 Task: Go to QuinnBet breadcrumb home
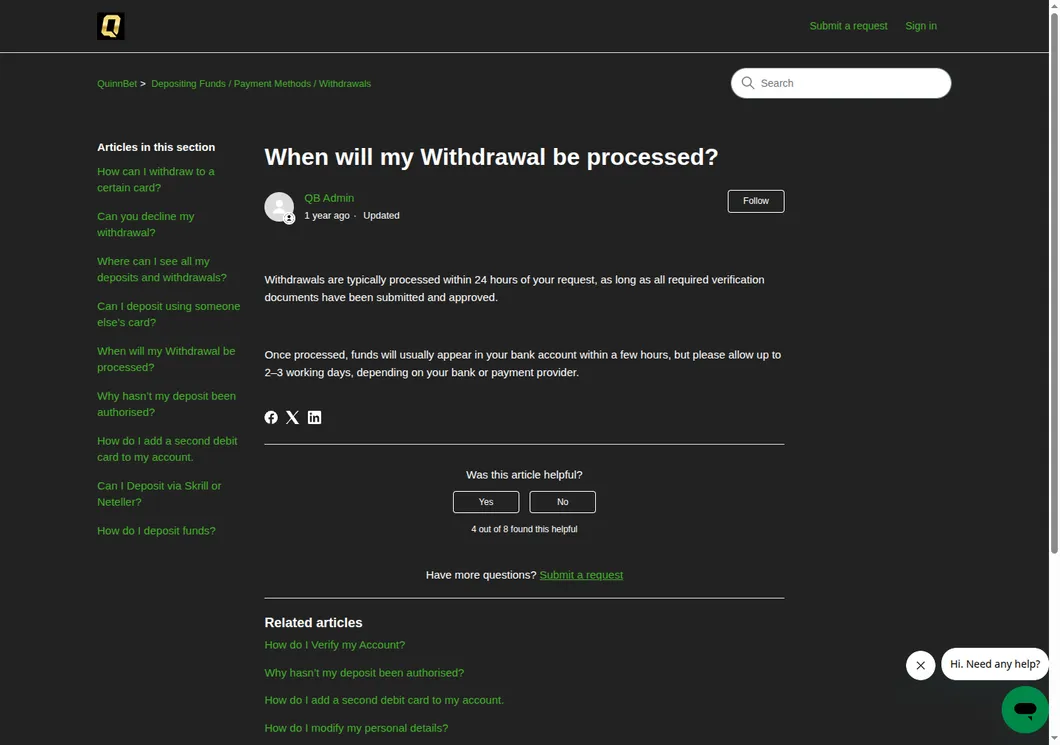(117, 84)
